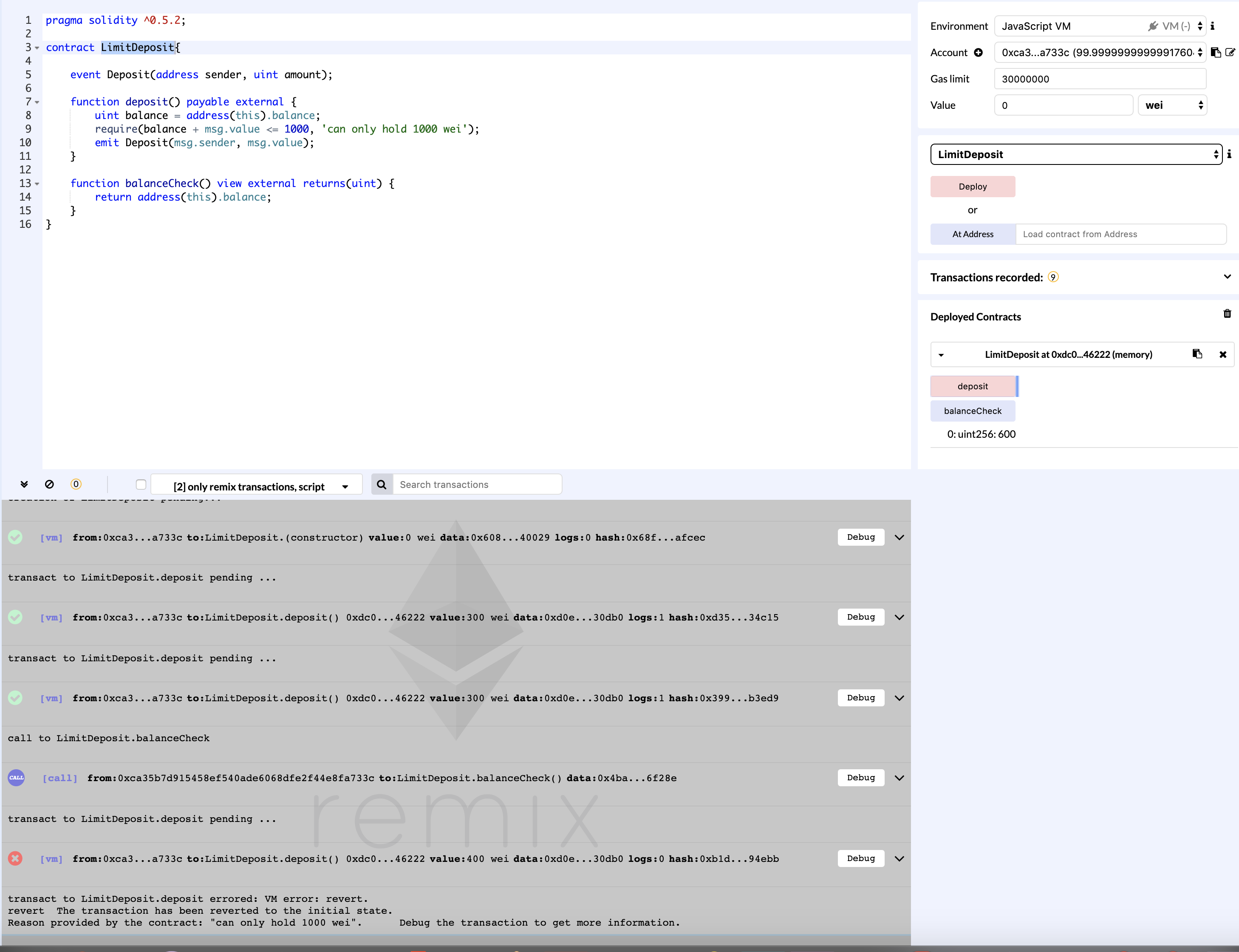
Task: Call the balanceCheck function
Action: [x=973, y=410]
